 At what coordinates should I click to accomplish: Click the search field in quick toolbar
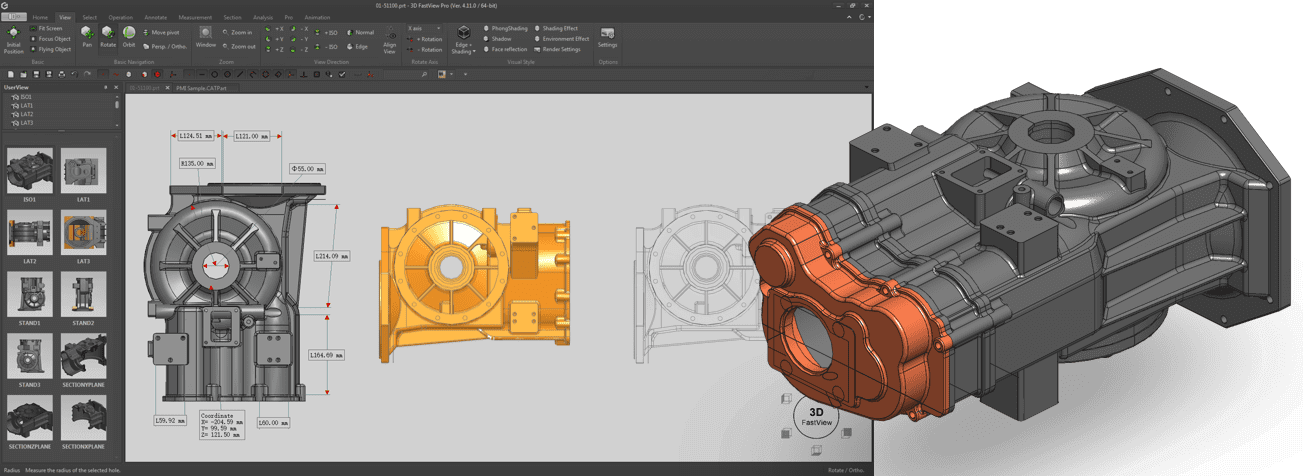tap(405, 74)
